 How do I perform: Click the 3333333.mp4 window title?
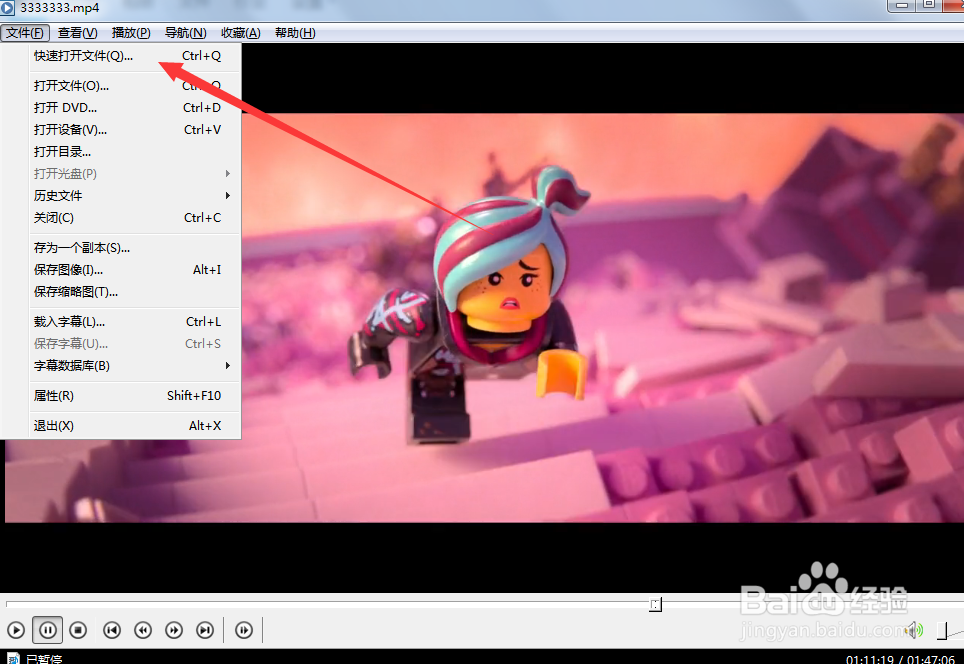(x=59, y=8)
